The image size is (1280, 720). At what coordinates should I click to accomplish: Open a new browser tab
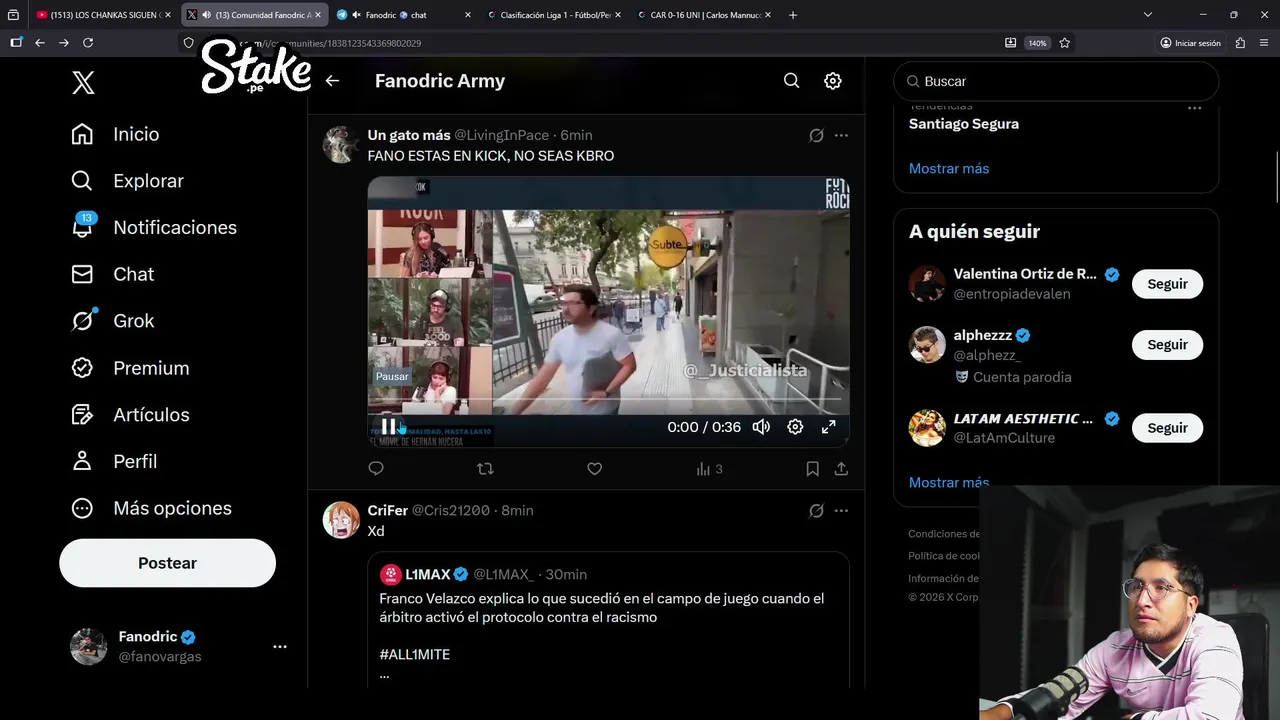point(793,15)
